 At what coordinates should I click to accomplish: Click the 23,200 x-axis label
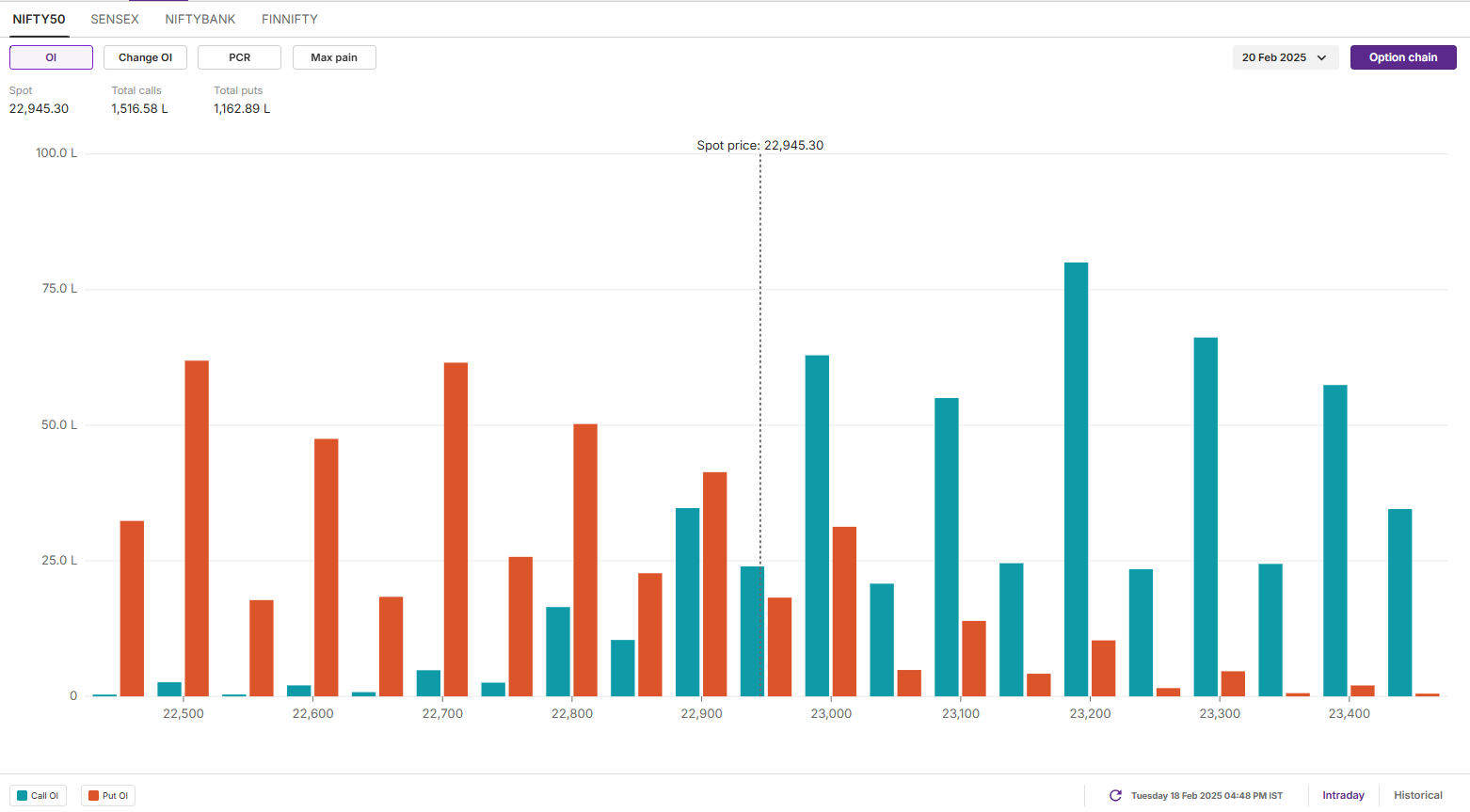coord(1091,713)
